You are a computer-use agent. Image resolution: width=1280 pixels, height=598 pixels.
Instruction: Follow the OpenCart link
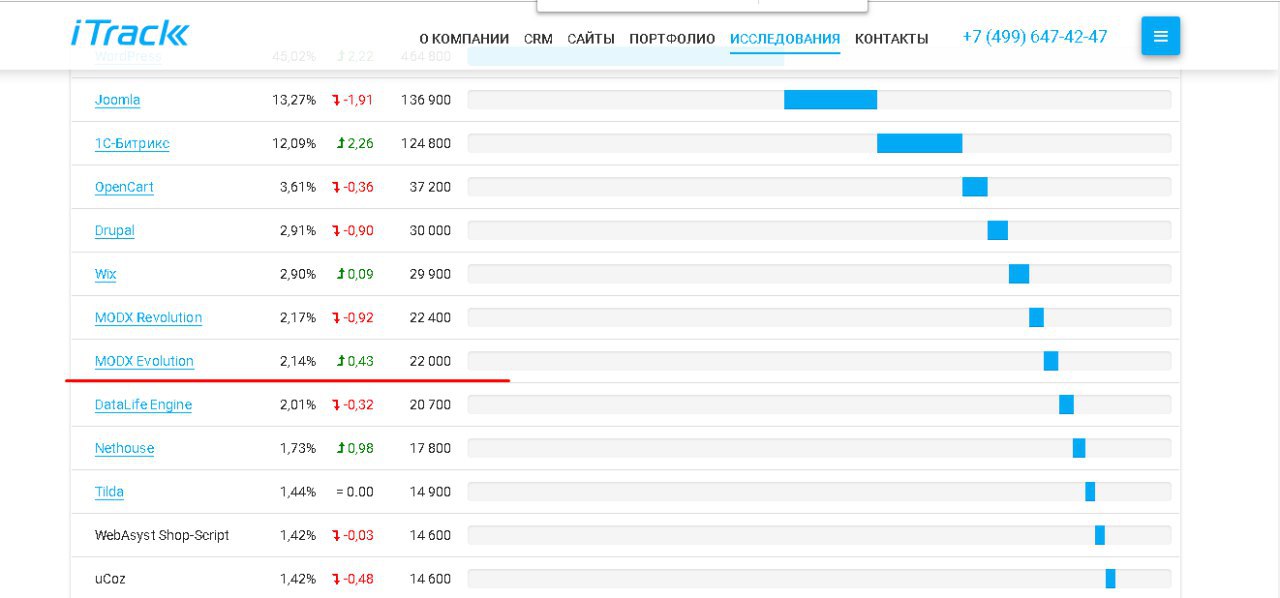coord(124,187)
